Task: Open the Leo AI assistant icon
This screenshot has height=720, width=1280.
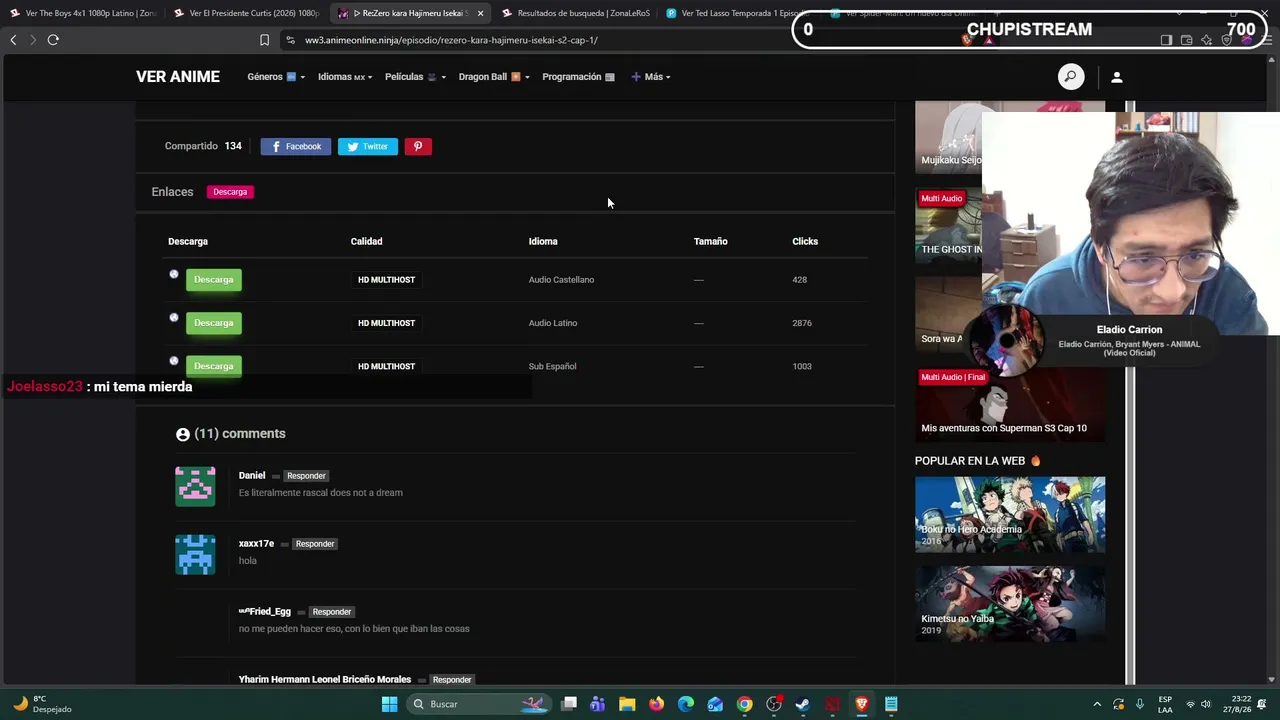Action: (1207, 40)
